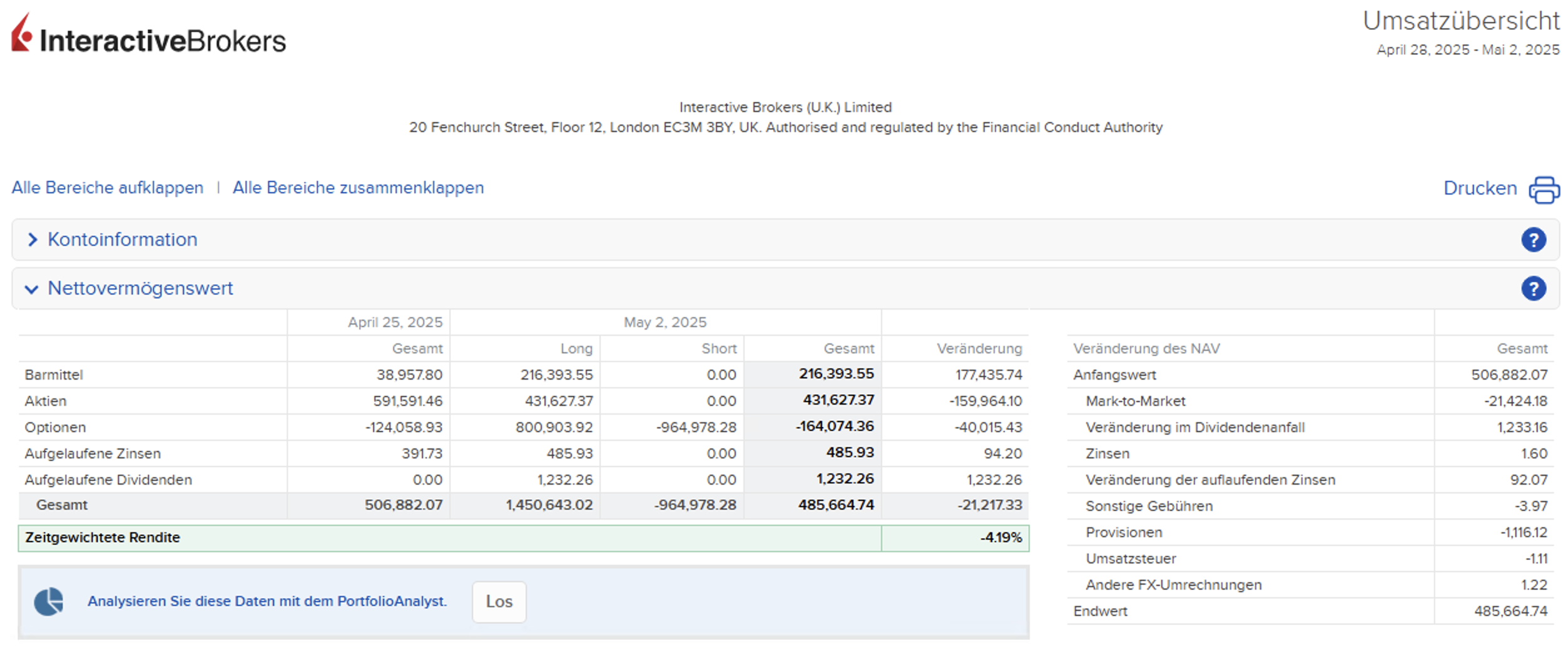Viewport: 1568px width, 653px height.
Task: Click the Kontoinformation section title
Action: point(123,240)
